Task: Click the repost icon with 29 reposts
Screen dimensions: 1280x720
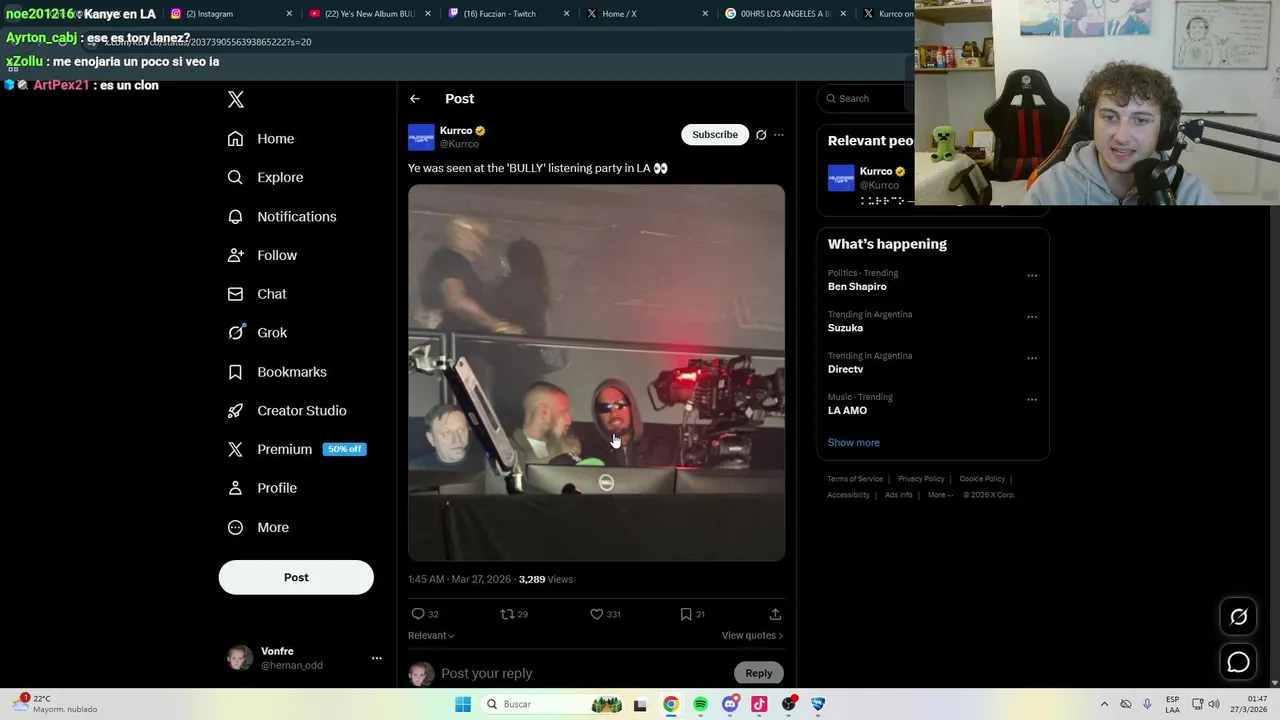Action: pyautogui.click(x=507, y=614)
